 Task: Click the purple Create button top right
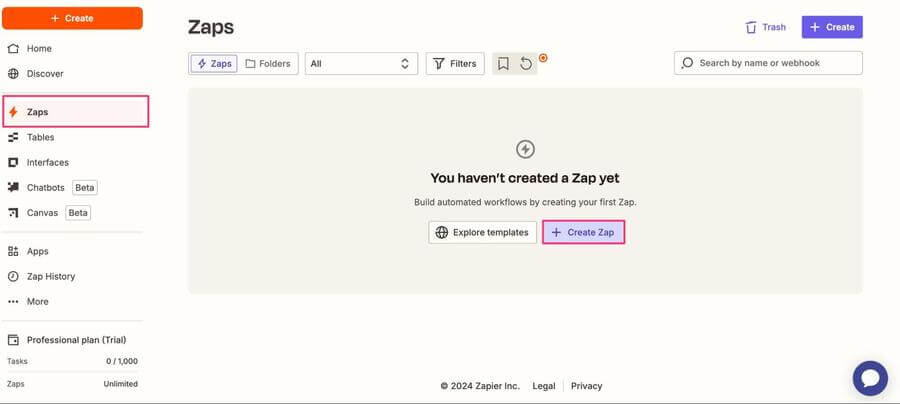[832, 27]
